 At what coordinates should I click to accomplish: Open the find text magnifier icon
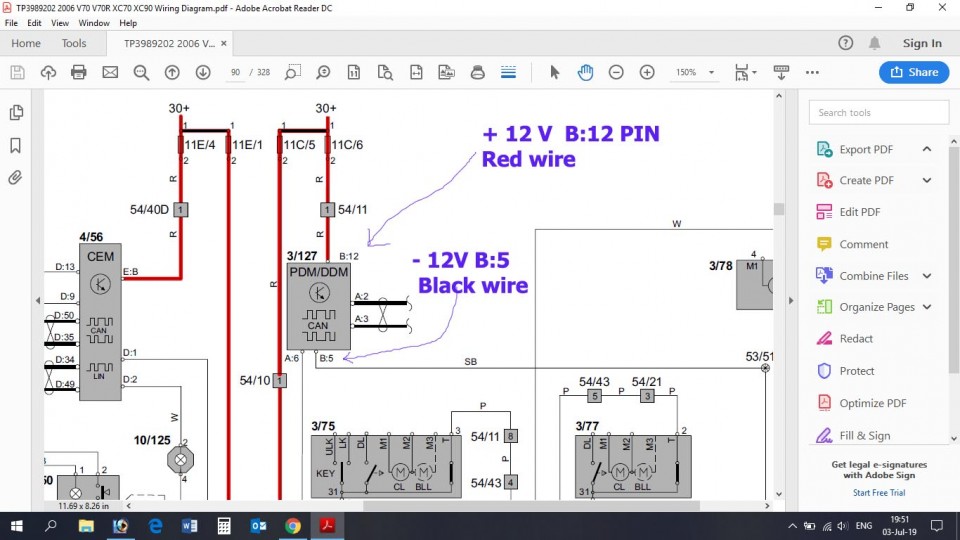click(141, 72)
